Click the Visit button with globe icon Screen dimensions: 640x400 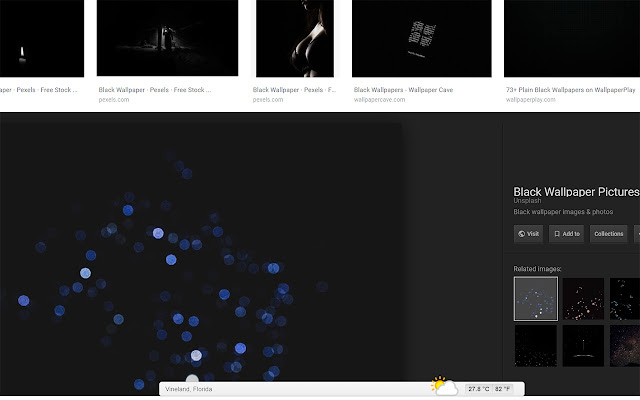coord(528,234)
